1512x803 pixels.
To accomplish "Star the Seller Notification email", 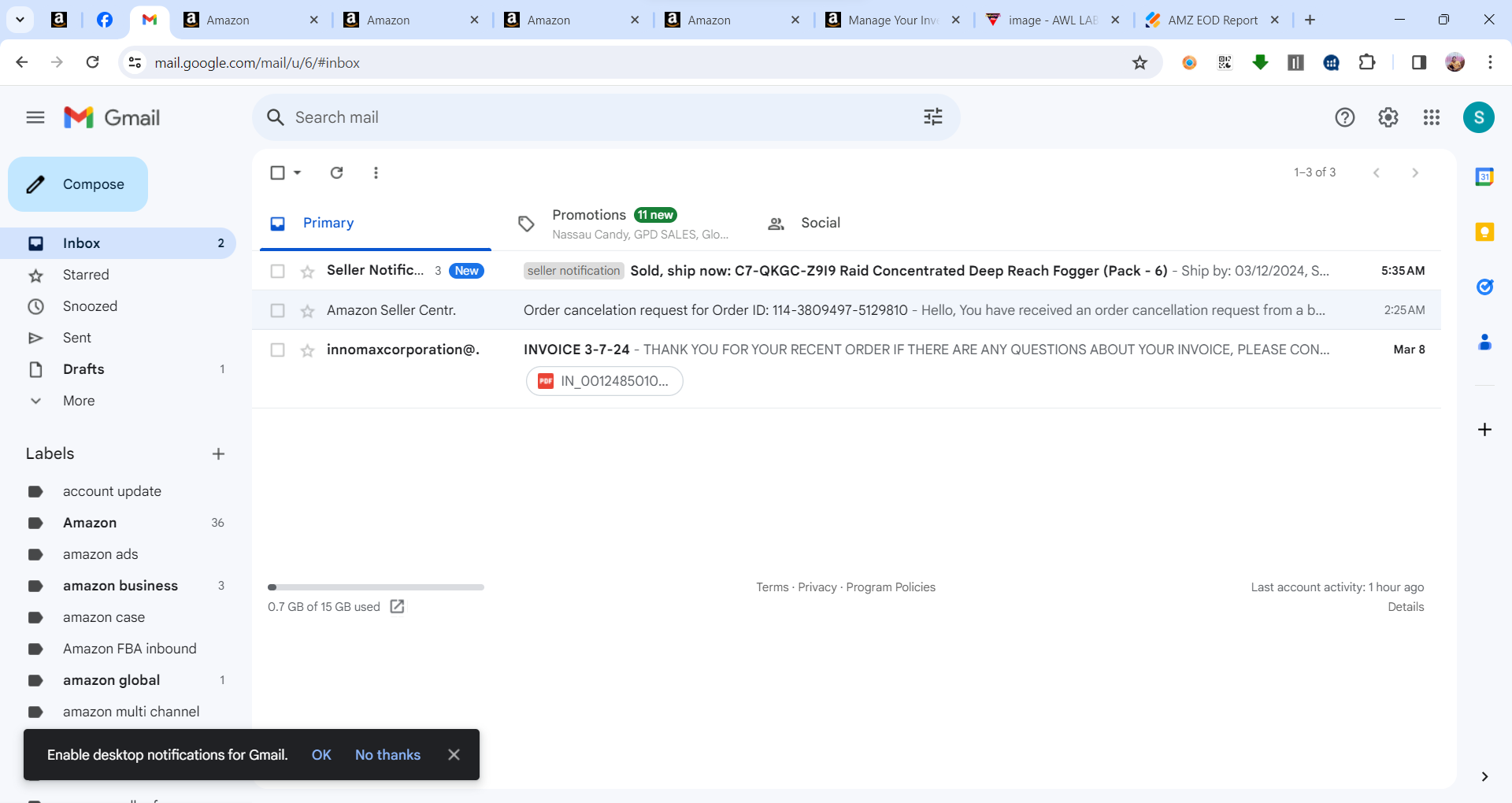I will point(307,271).
